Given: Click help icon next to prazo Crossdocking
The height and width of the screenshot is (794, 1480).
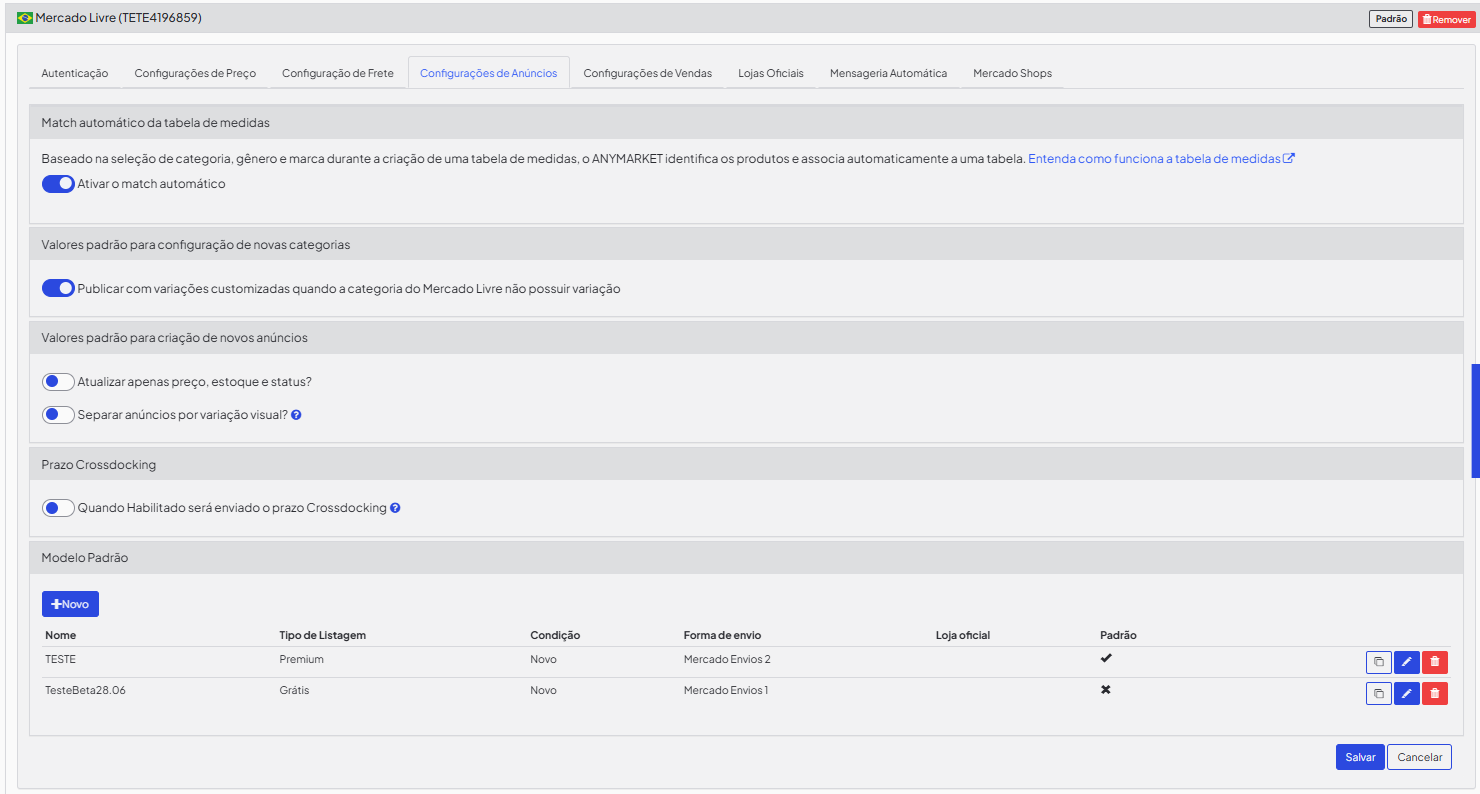Looking at the screenshot, I should tap(395, 508).
